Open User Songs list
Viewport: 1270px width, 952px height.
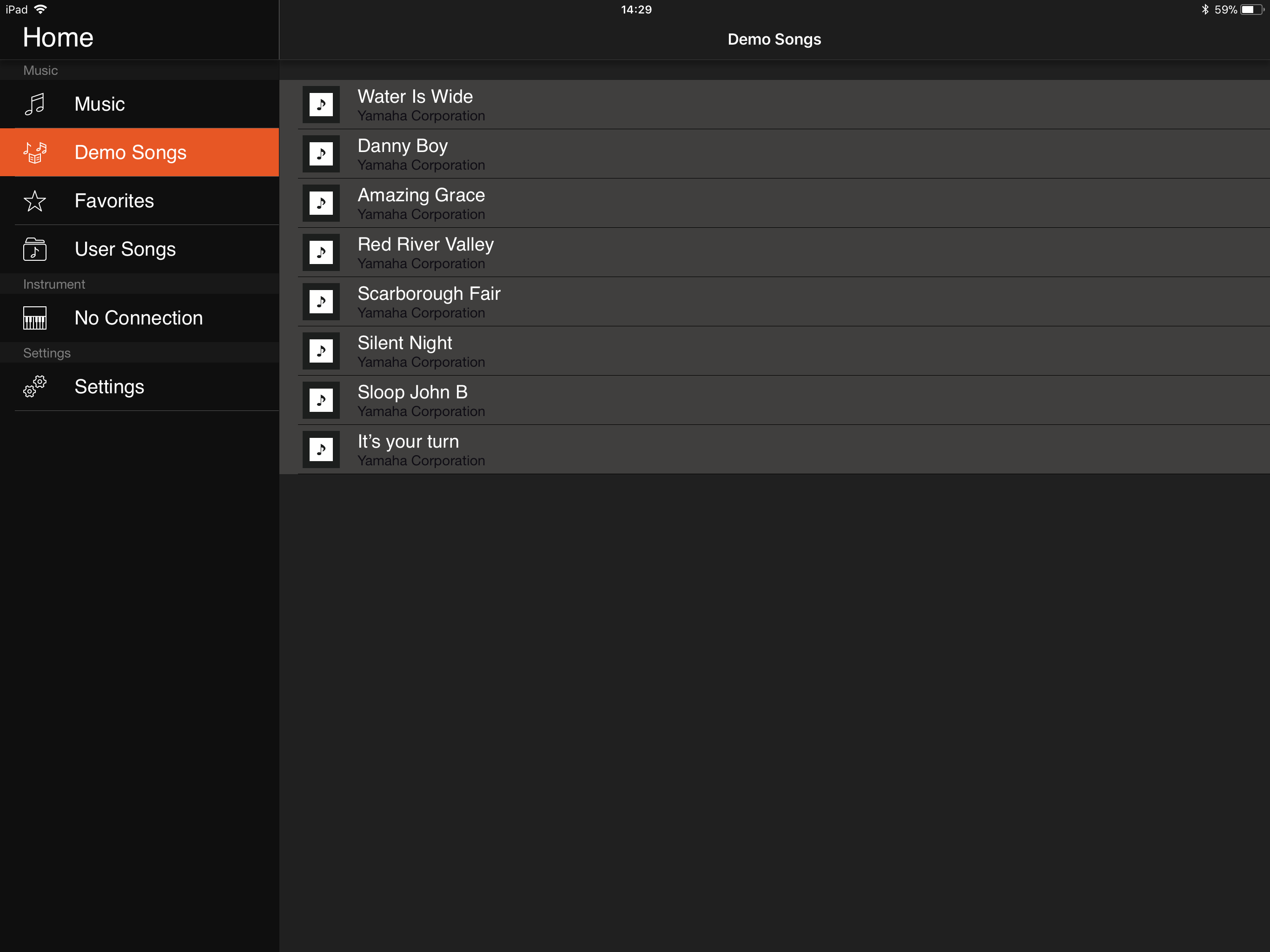pyautogui.click(x=125, y=249)
